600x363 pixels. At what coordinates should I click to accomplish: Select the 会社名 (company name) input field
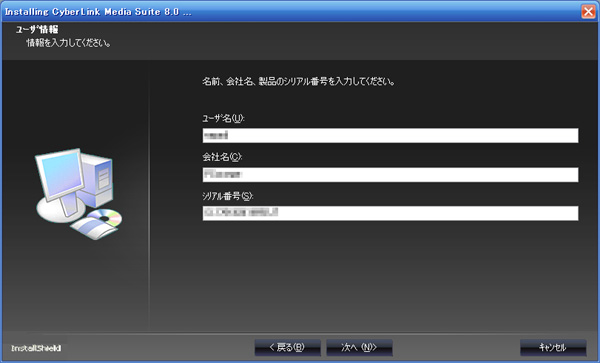click(390, 174)
